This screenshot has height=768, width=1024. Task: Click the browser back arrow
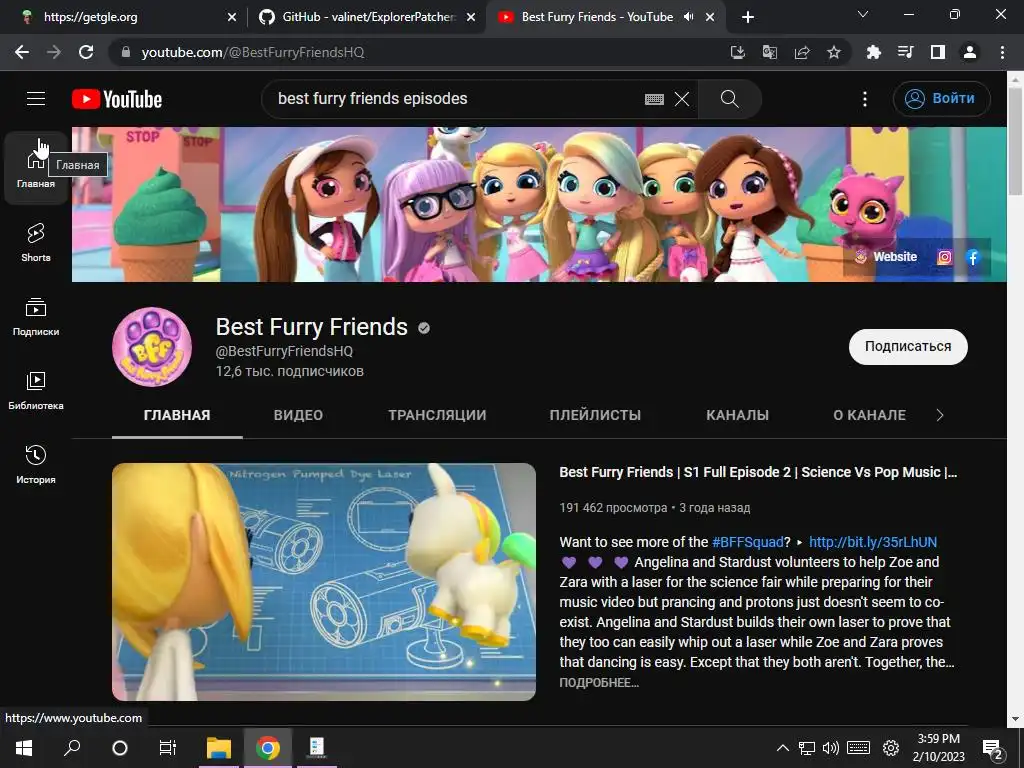click(22, 52)
